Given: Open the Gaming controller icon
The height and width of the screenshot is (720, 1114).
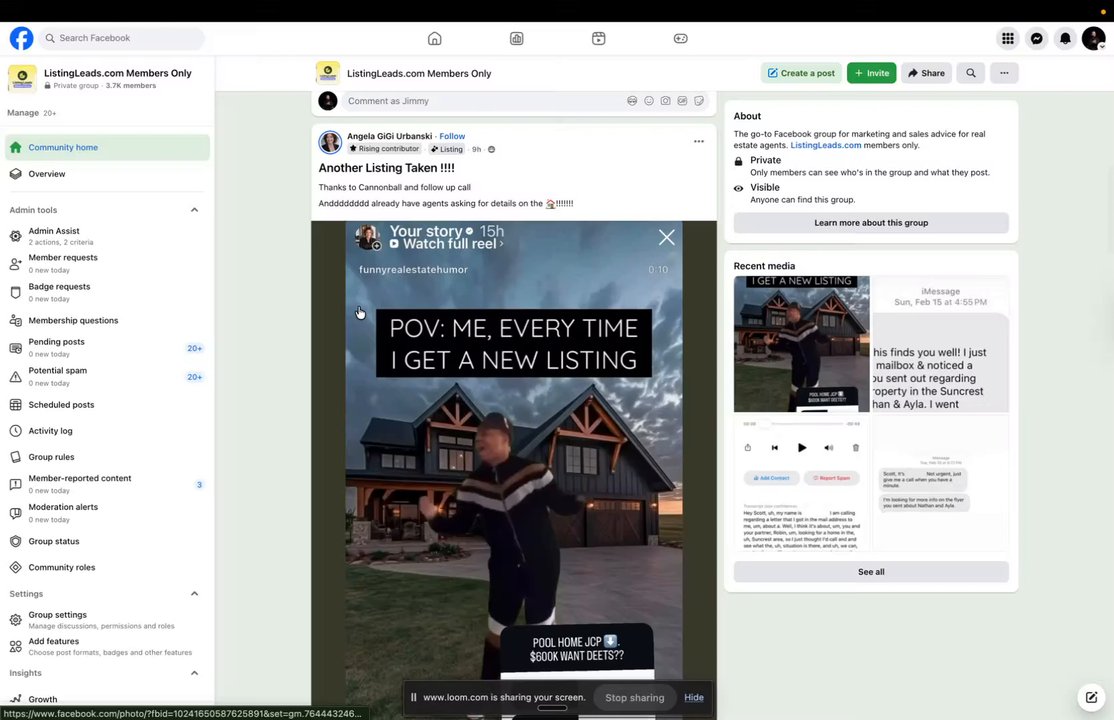Looking at the screenshot, I should (x=681, y=38).
